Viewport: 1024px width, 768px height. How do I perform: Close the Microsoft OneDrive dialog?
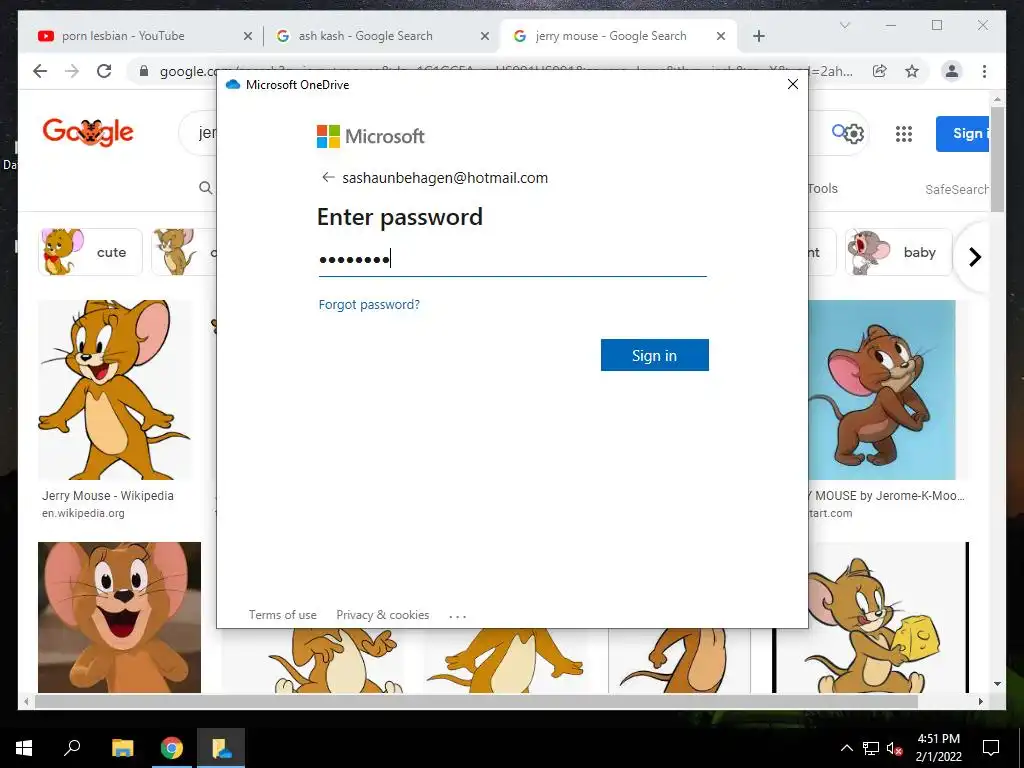click(793, 84)
